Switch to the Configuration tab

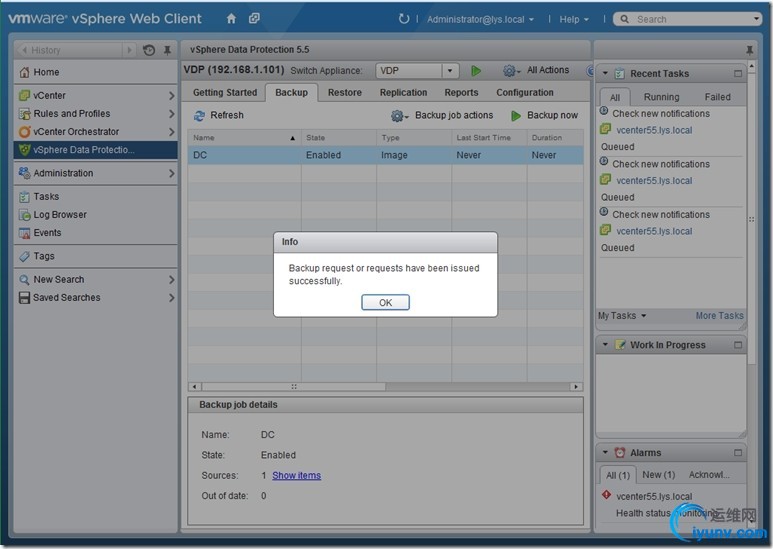[x=525, y=92]
